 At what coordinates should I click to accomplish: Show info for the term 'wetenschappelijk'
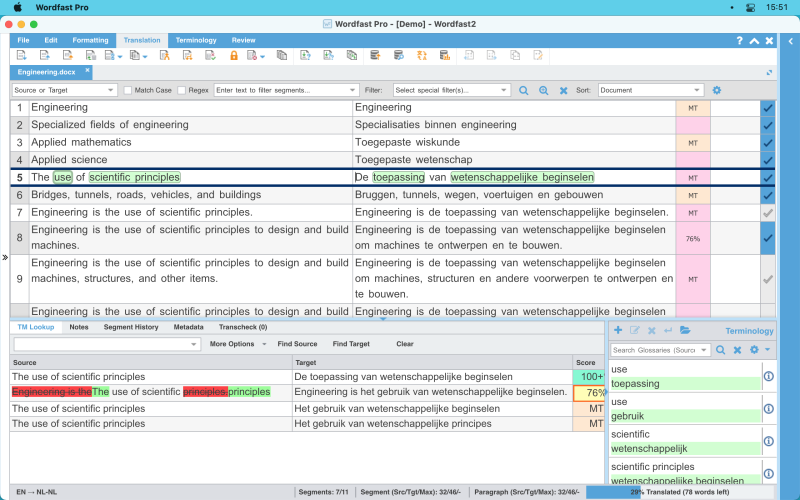769,441
